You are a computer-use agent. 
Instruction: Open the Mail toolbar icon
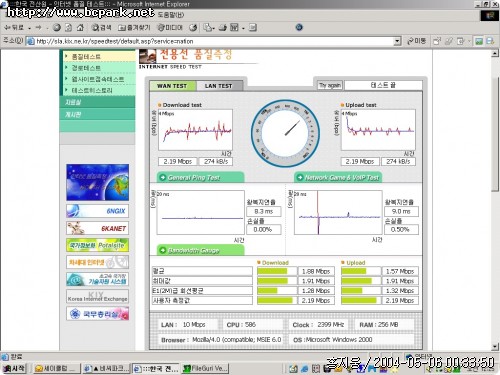[x=209, y=28]
